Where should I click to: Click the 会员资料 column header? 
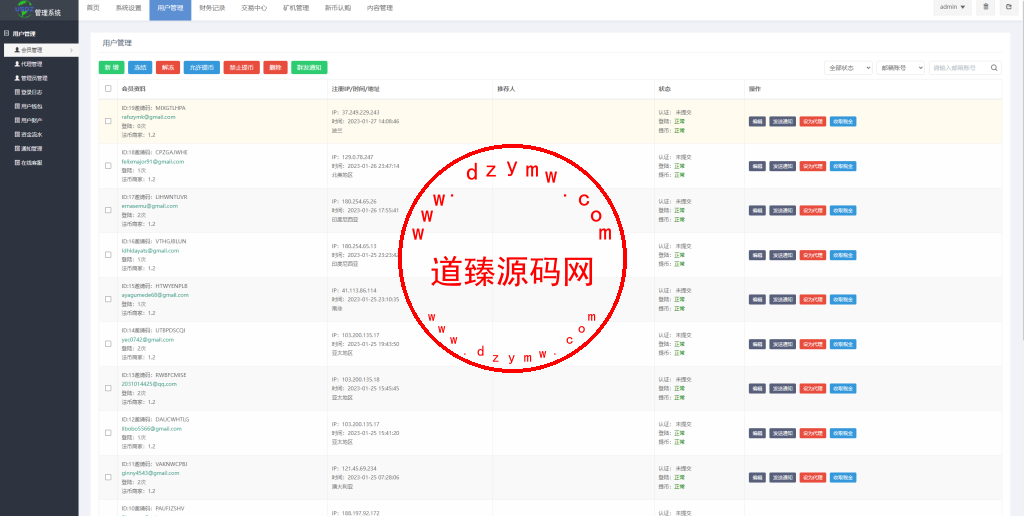click(133, 89)
